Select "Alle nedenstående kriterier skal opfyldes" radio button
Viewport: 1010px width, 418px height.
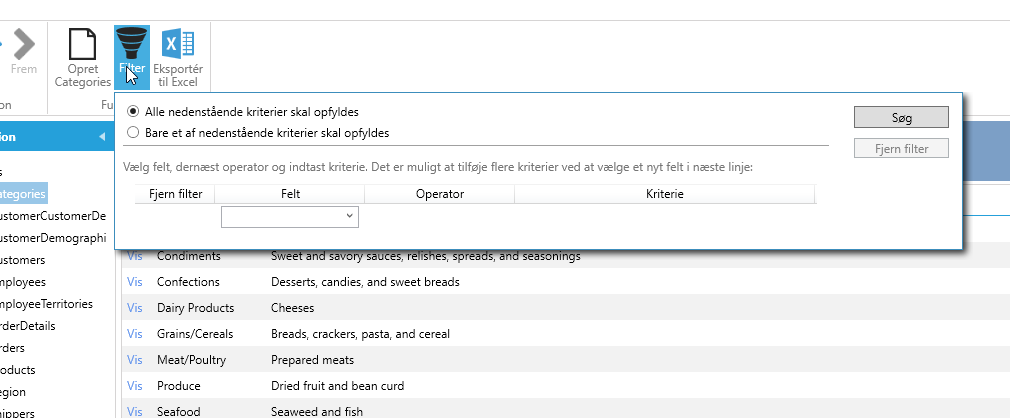point(133,111)
